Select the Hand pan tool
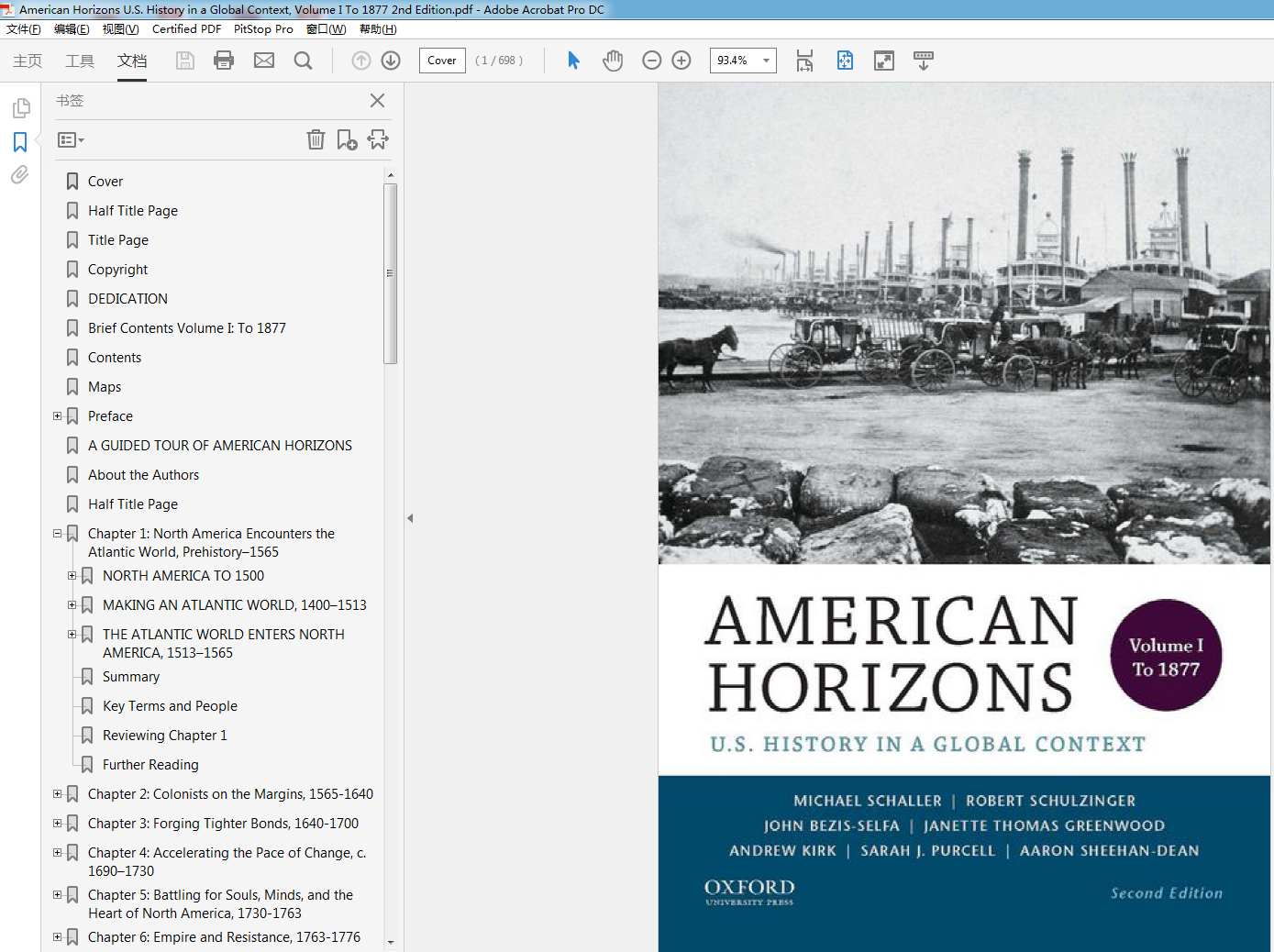Image resolution: width=1274 pixels, height=952 pixels. [x=613, y=61]
